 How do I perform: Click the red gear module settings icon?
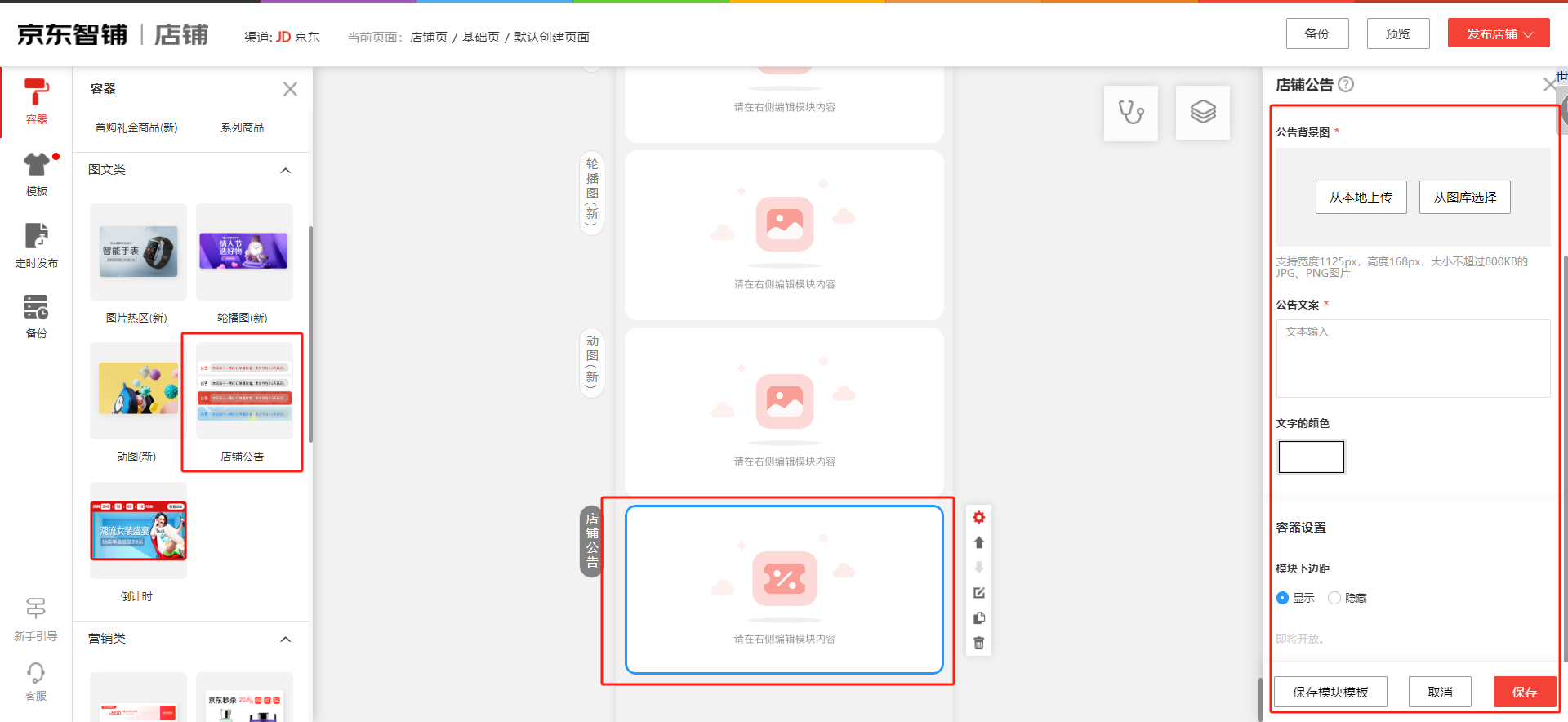tap(978, 517)
